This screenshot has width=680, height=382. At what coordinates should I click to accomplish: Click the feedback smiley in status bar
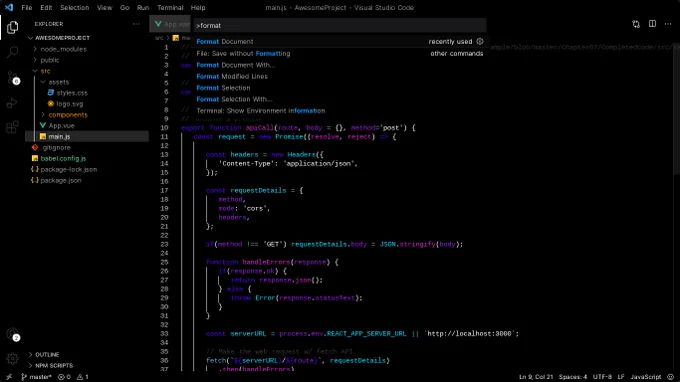point(670,377)
